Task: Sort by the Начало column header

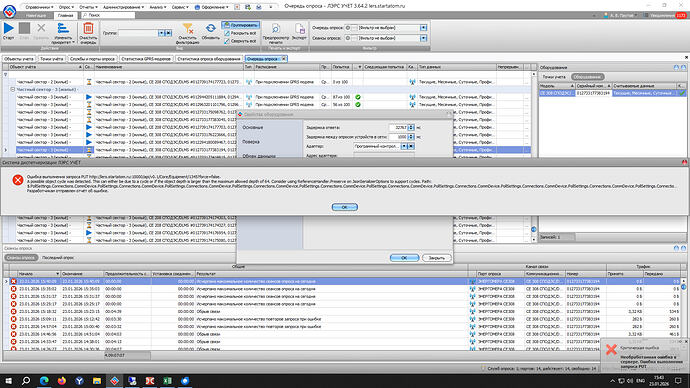Action: tap(38, 274)
